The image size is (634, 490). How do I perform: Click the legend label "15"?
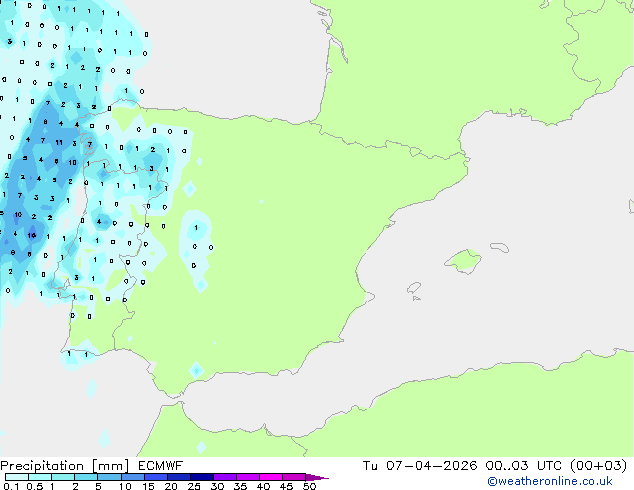click(148, 486)
